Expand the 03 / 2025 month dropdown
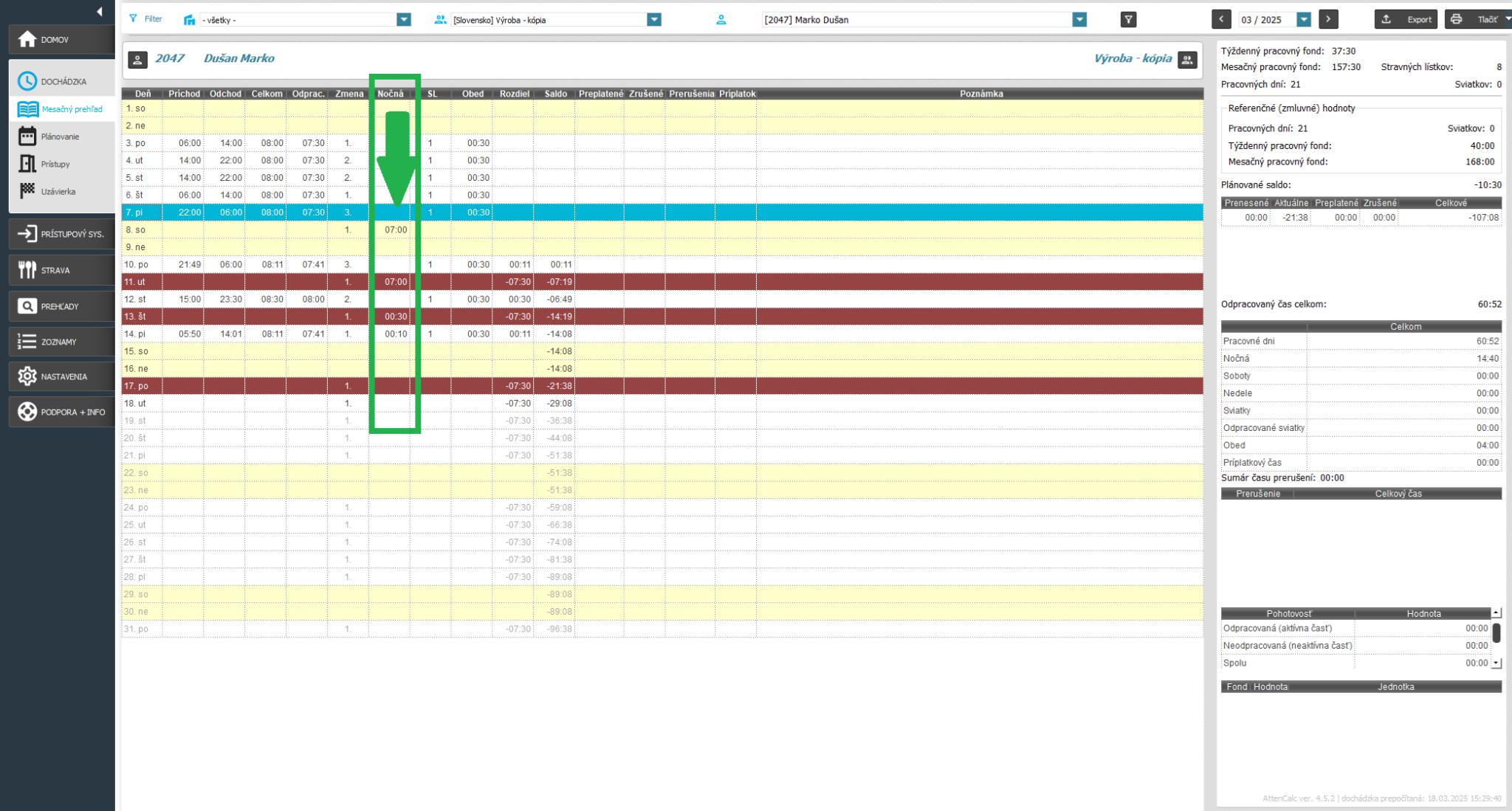Screen dimensions: 1512x811 click(1304, 20)
